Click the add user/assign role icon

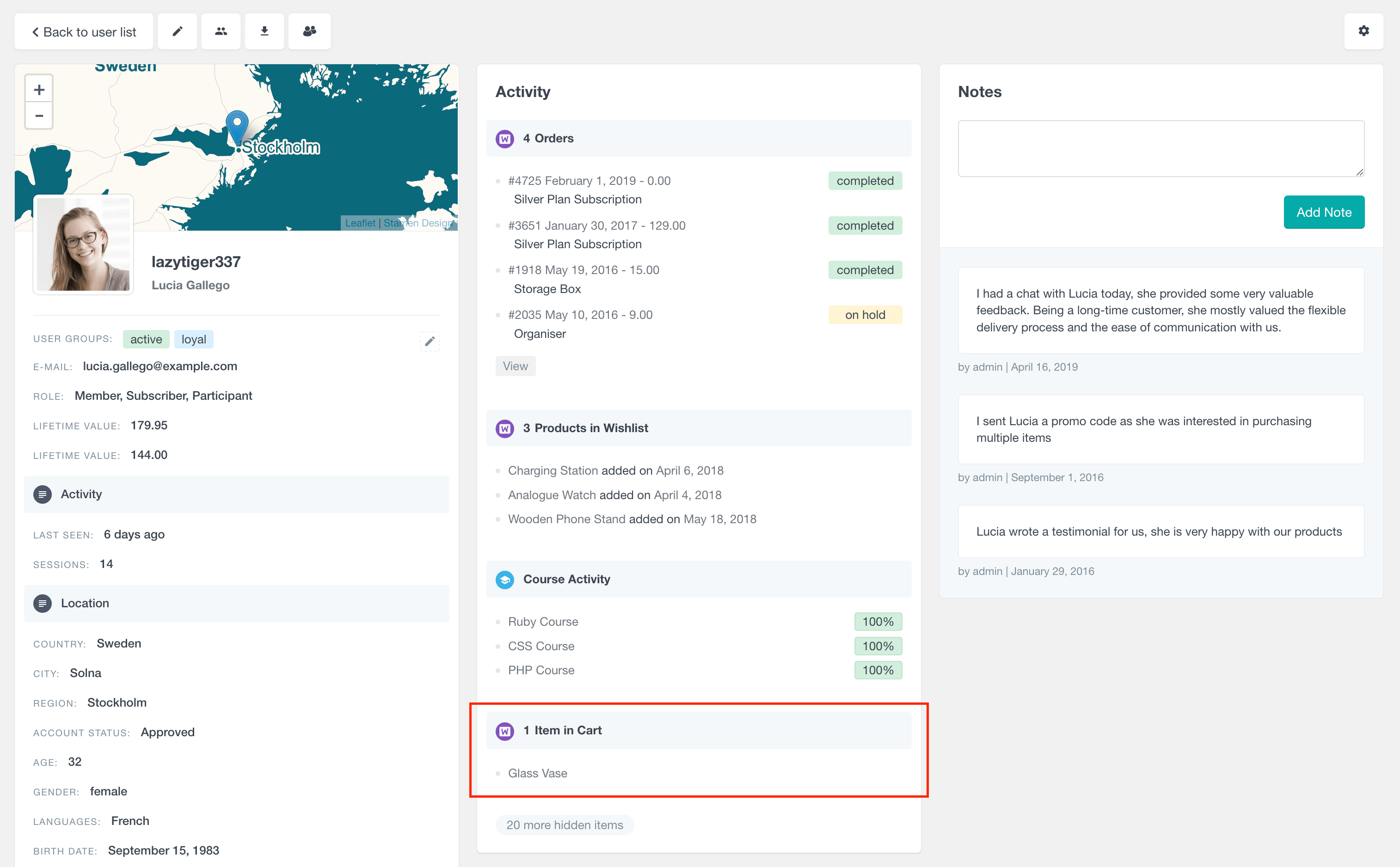pyautogui.click(x=308, y=31)
